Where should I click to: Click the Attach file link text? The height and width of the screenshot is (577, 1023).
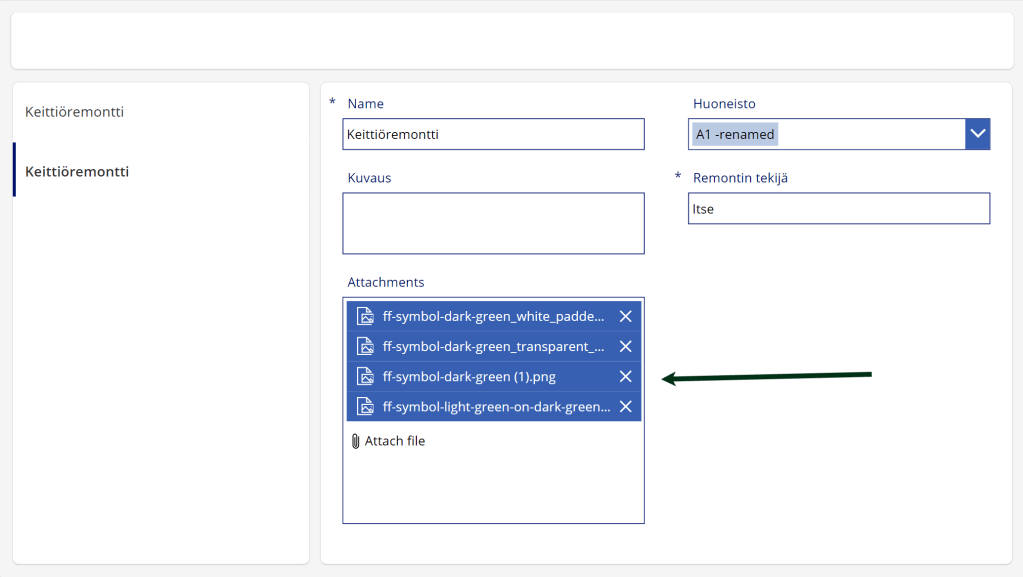point(394,441)
